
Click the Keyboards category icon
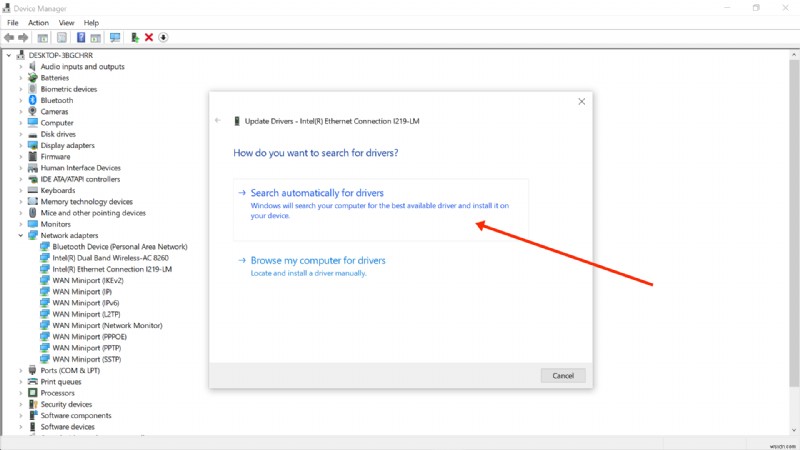point(33,190)
